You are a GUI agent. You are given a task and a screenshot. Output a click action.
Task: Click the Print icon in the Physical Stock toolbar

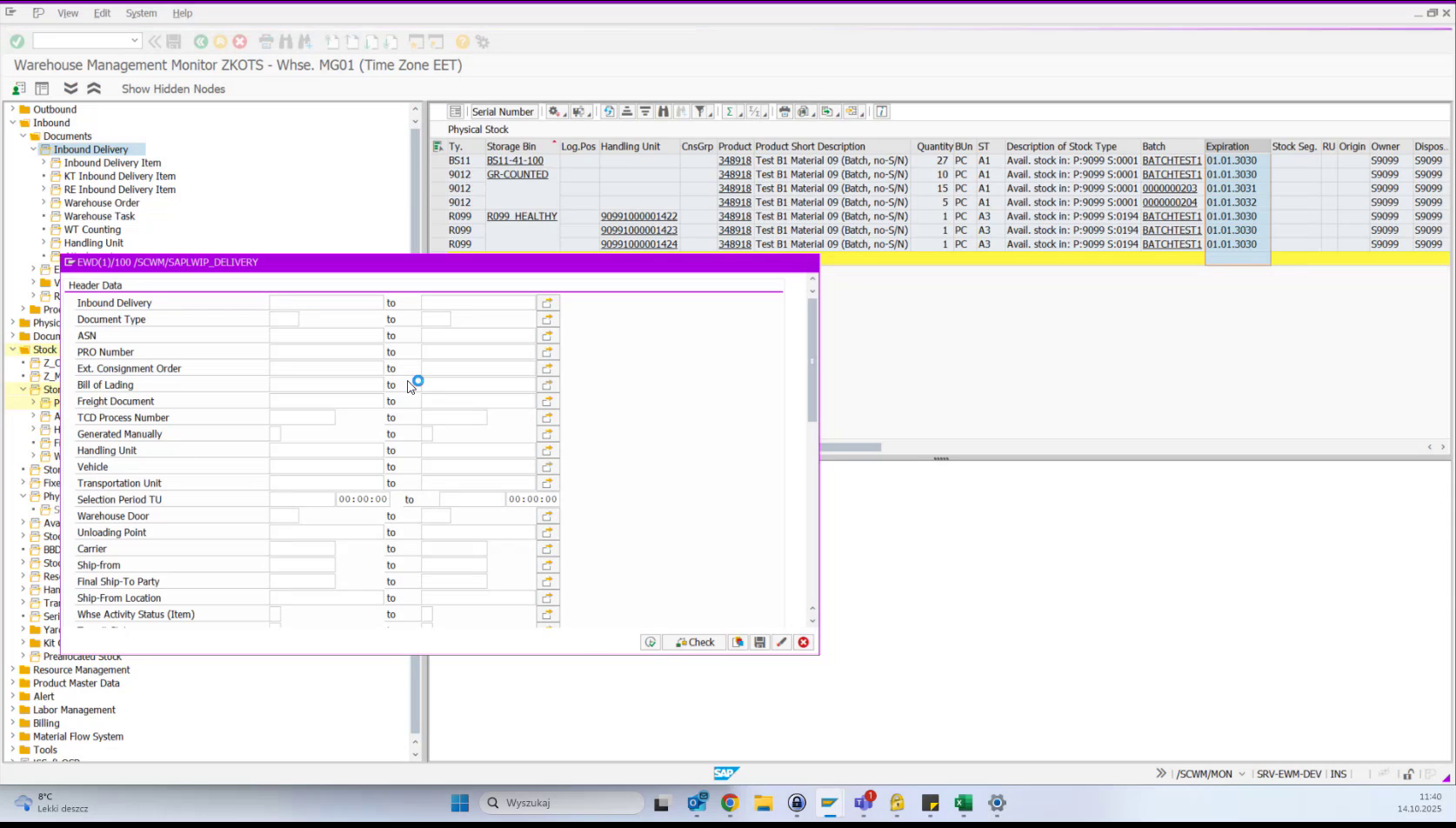(x=784, y=111)
